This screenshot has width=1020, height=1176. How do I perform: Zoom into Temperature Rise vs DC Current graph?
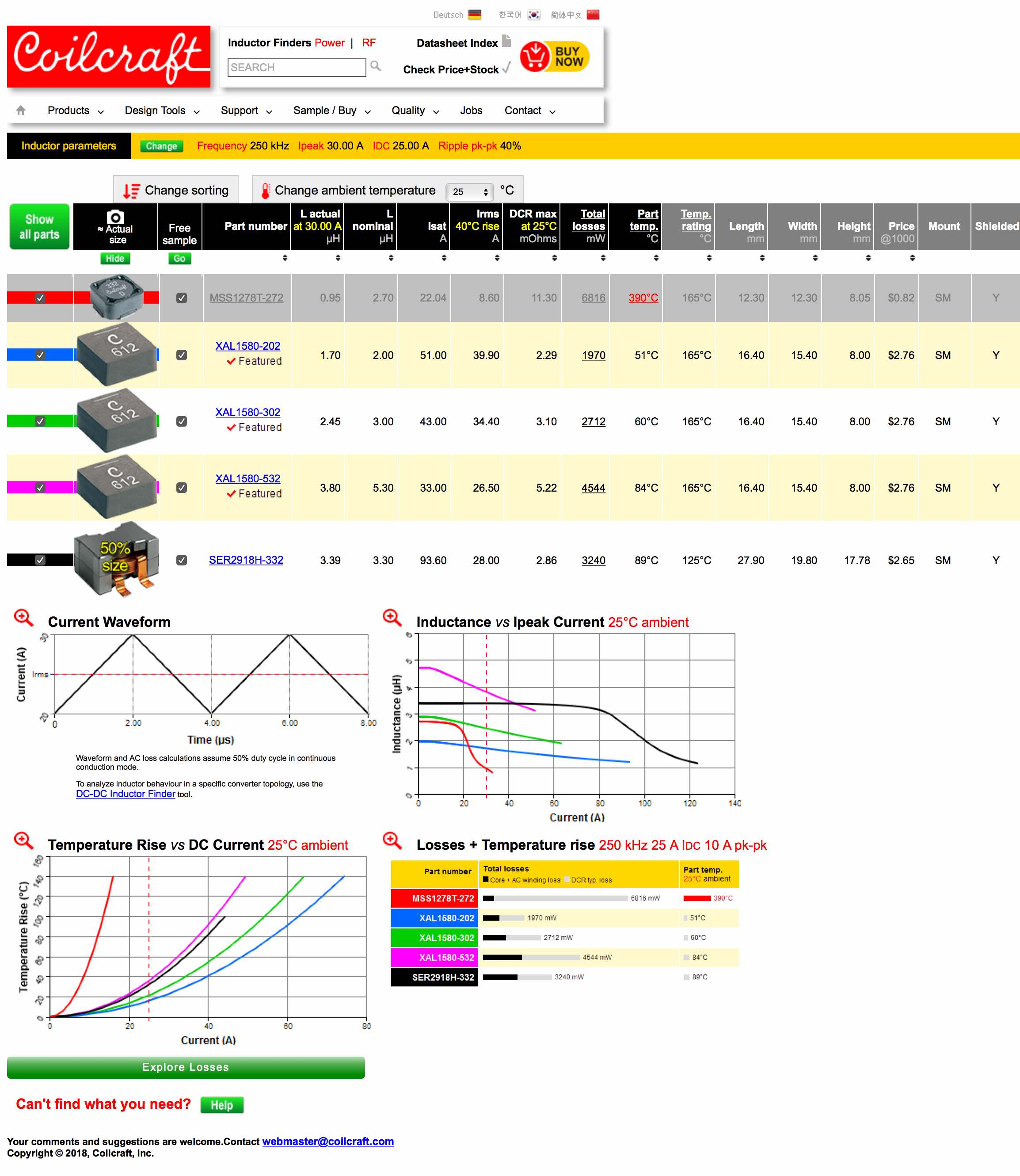coord(23,840)
